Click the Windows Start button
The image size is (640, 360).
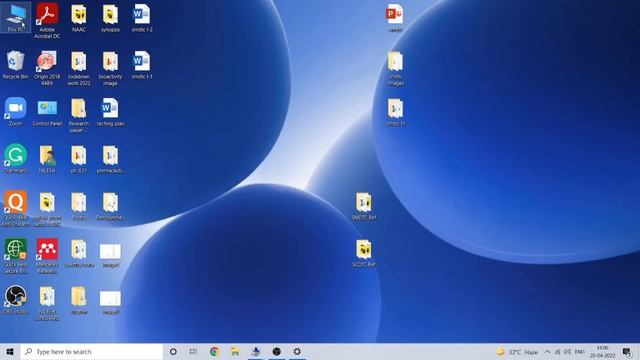(x=10, y=351)
